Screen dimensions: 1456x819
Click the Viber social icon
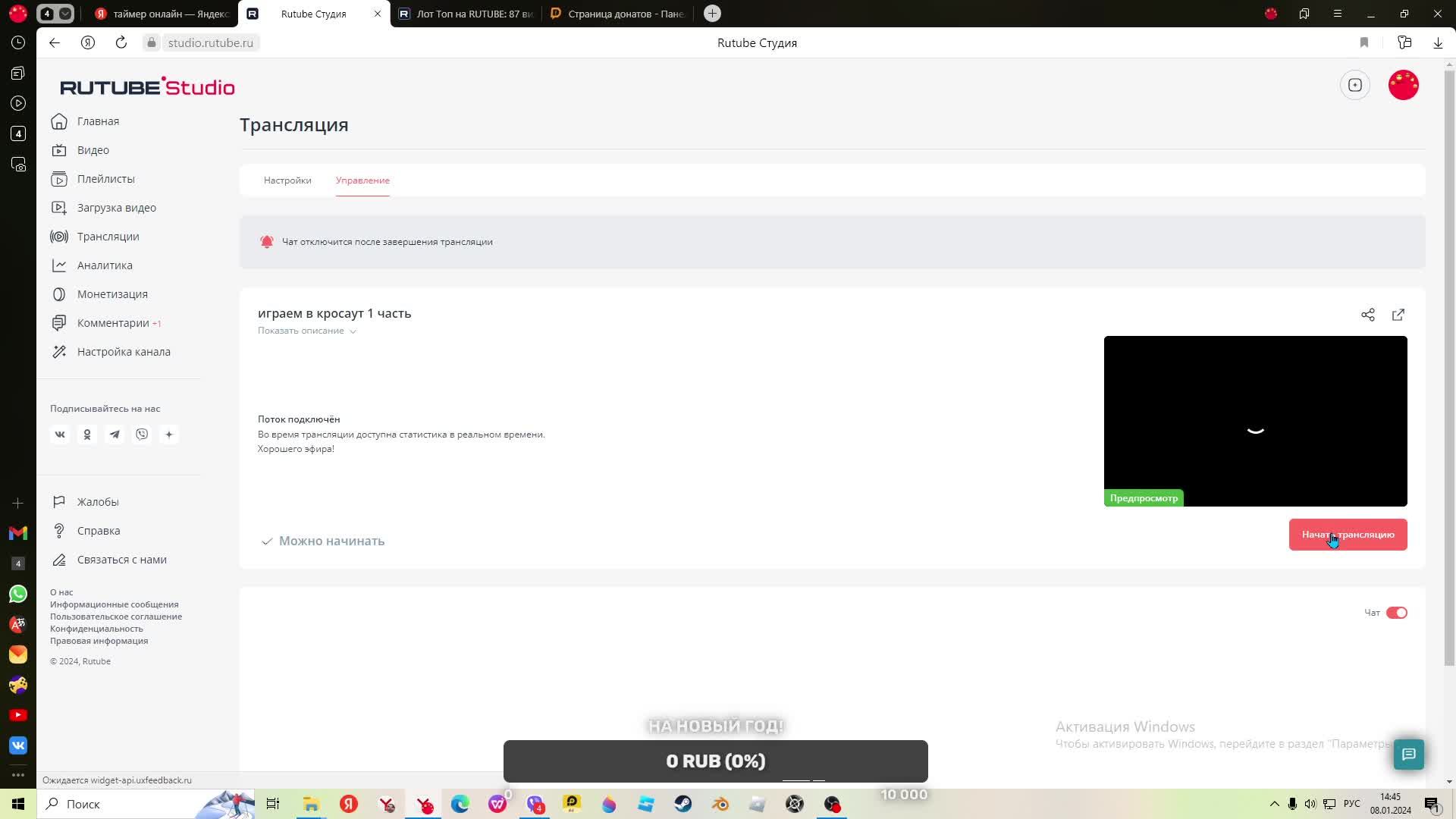142,435
